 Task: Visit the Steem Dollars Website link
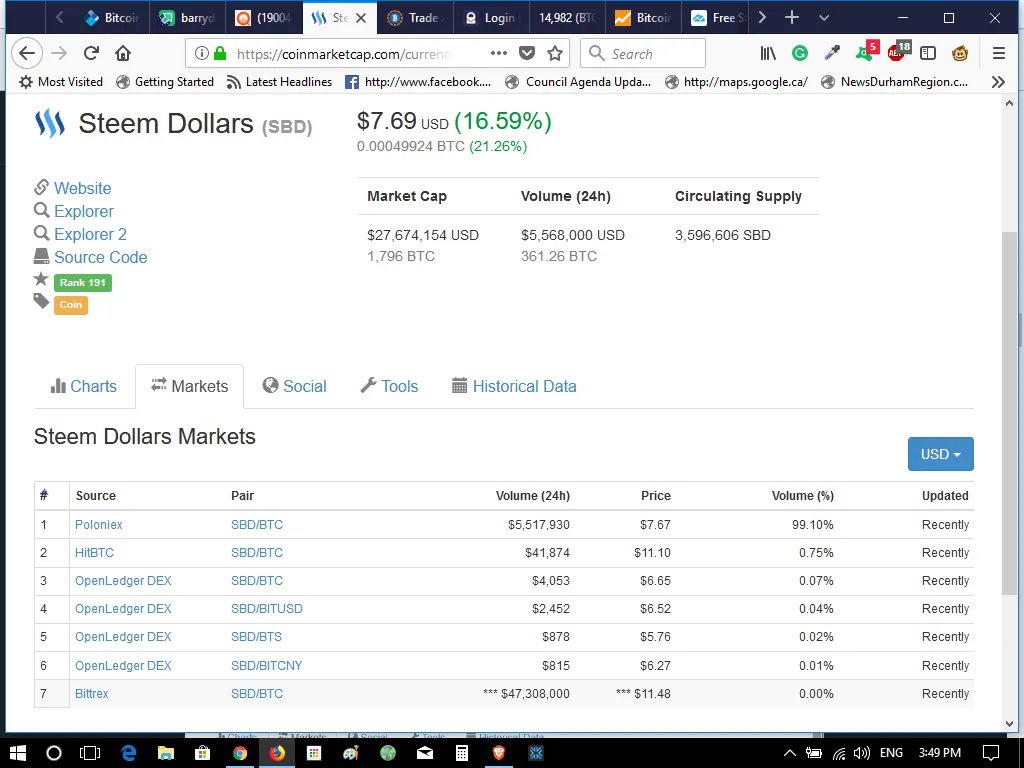coord(82,188)
